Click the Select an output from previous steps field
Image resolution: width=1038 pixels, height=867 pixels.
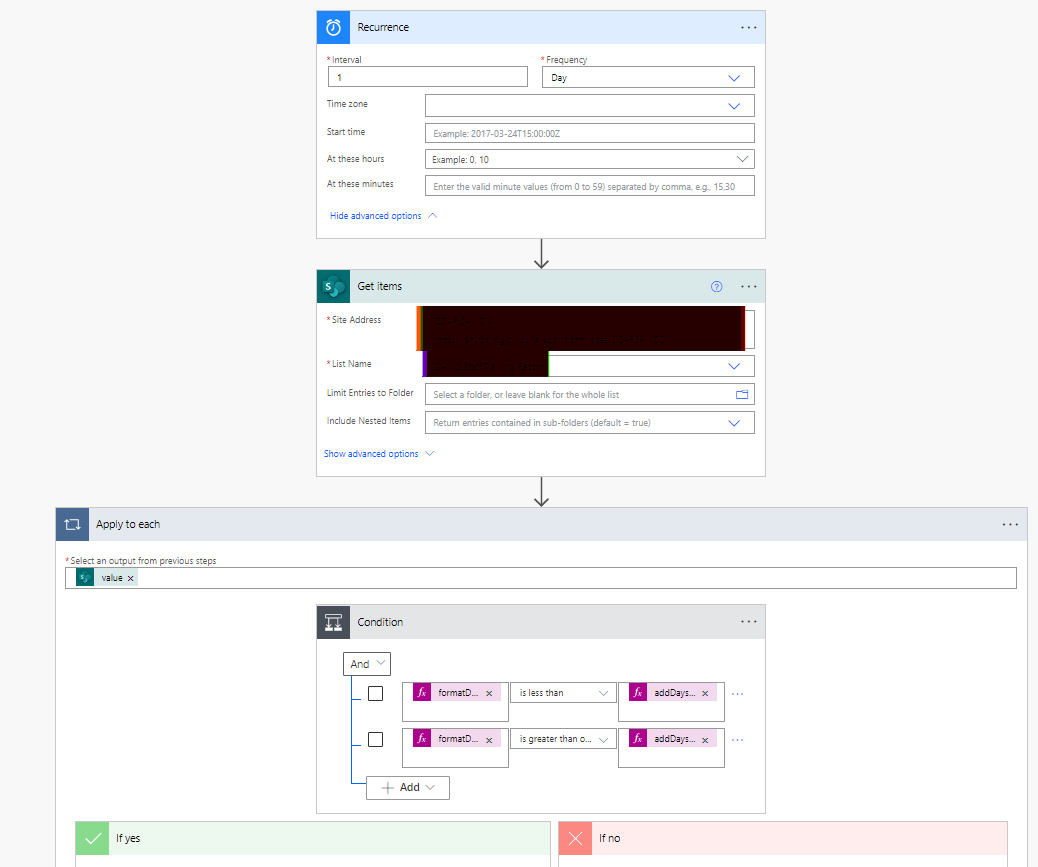(541, 578)
